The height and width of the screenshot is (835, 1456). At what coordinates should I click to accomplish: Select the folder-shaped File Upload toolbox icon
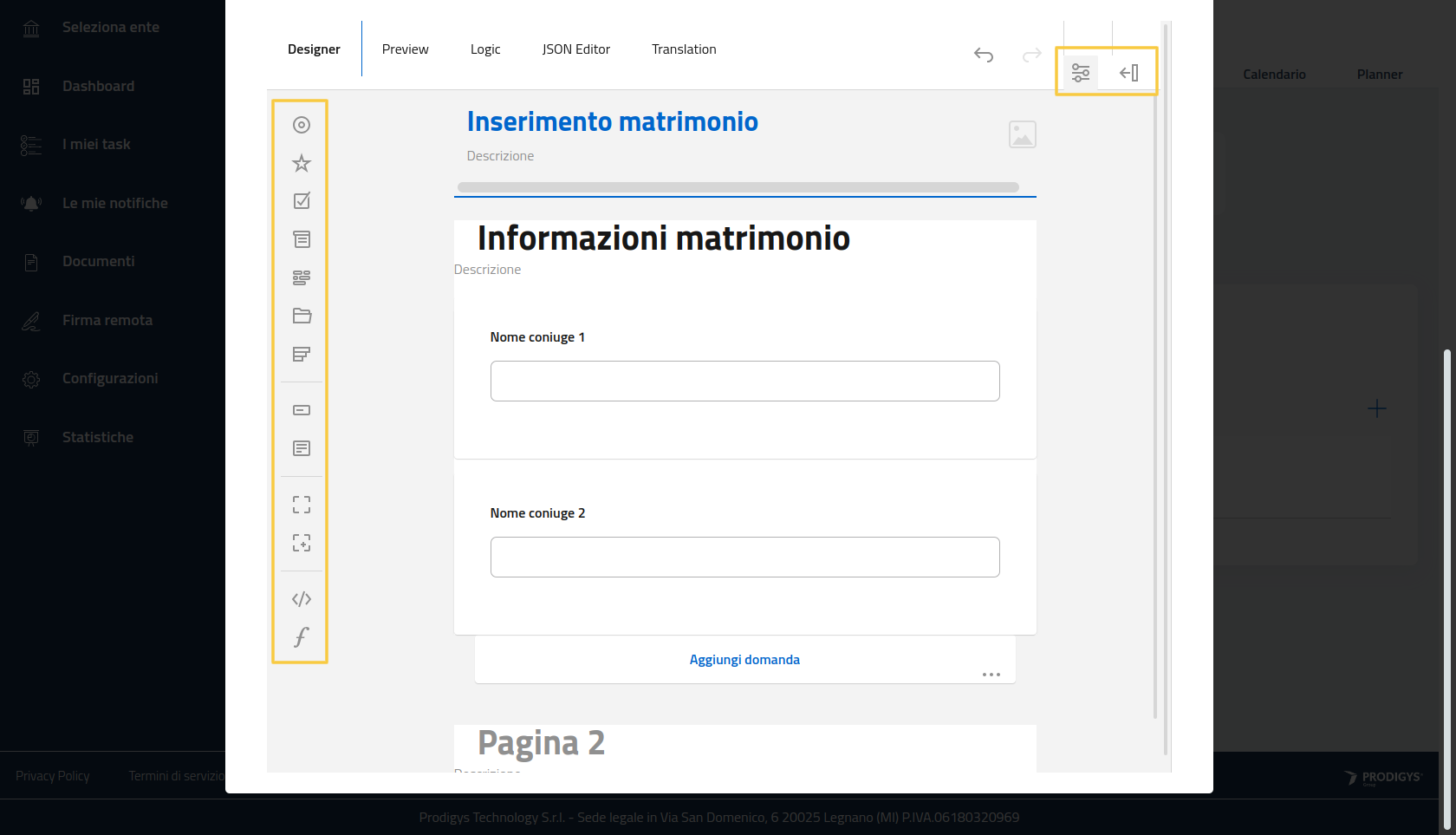coord(301,316)
